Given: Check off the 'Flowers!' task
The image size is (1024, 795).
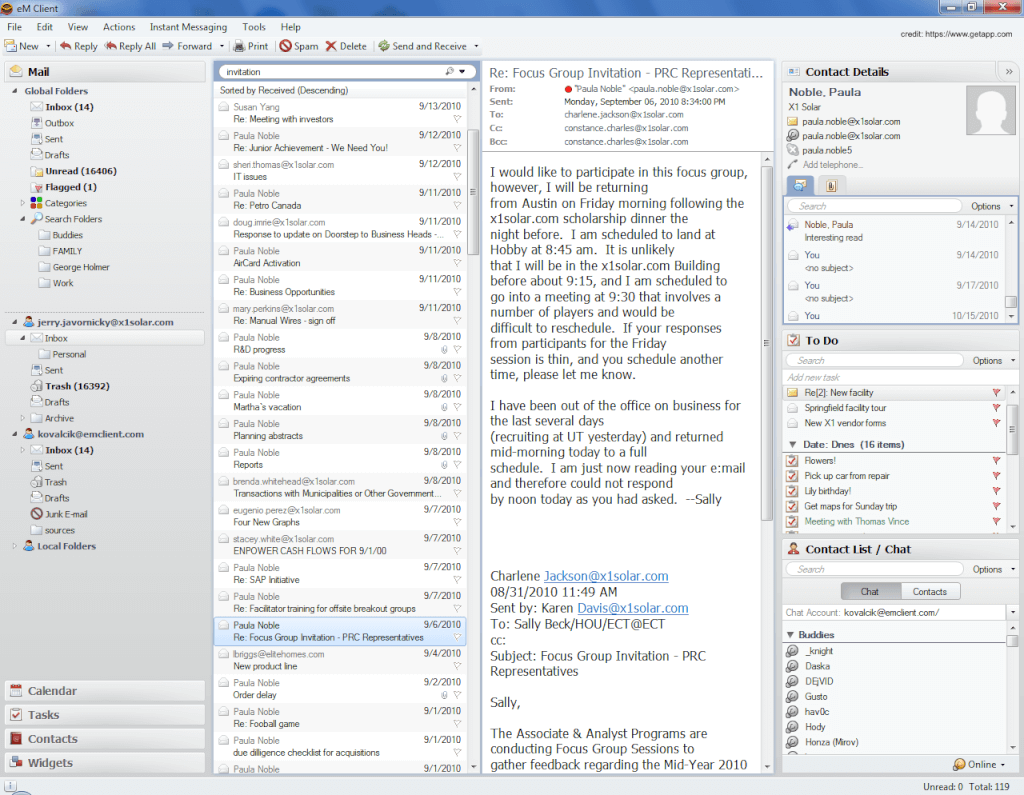Looking at the screenshot, I should 792,461.
